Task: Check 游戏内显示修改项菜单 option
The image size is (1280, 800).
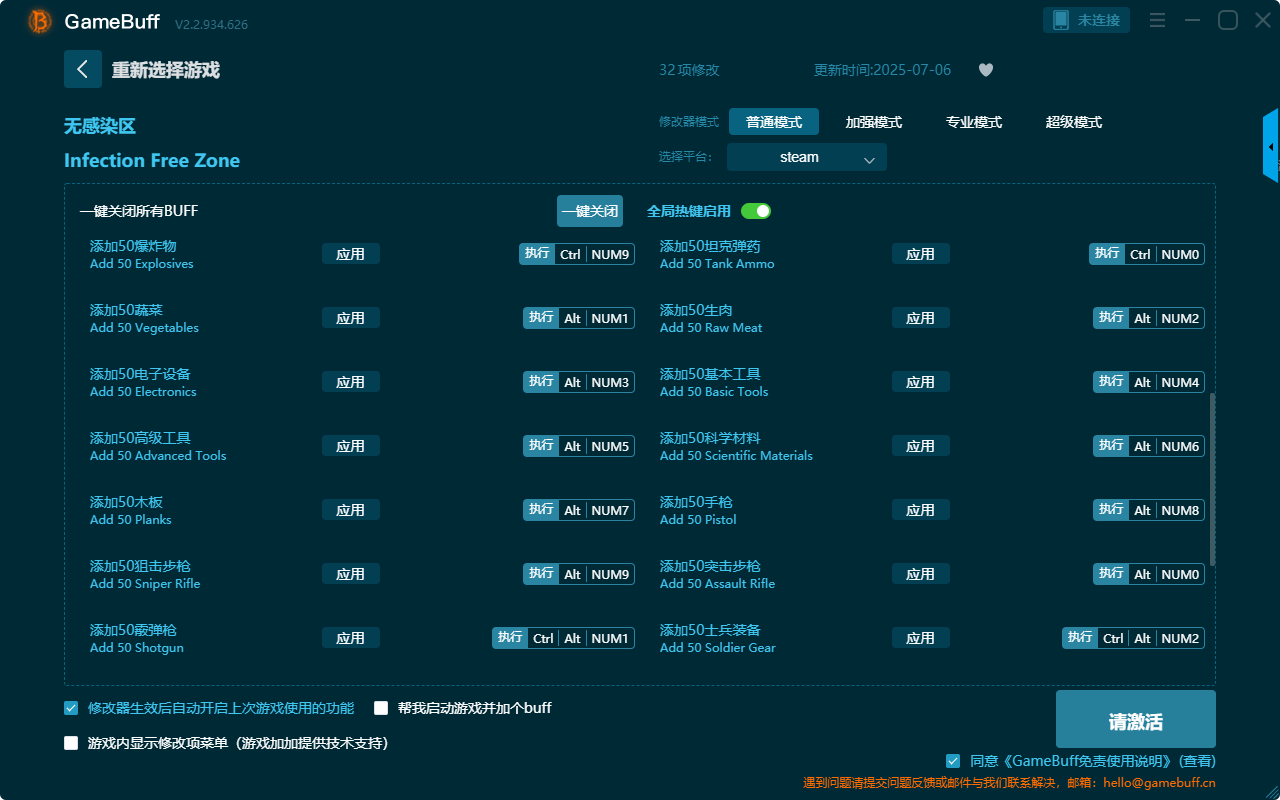Action: tap(70, 743)
